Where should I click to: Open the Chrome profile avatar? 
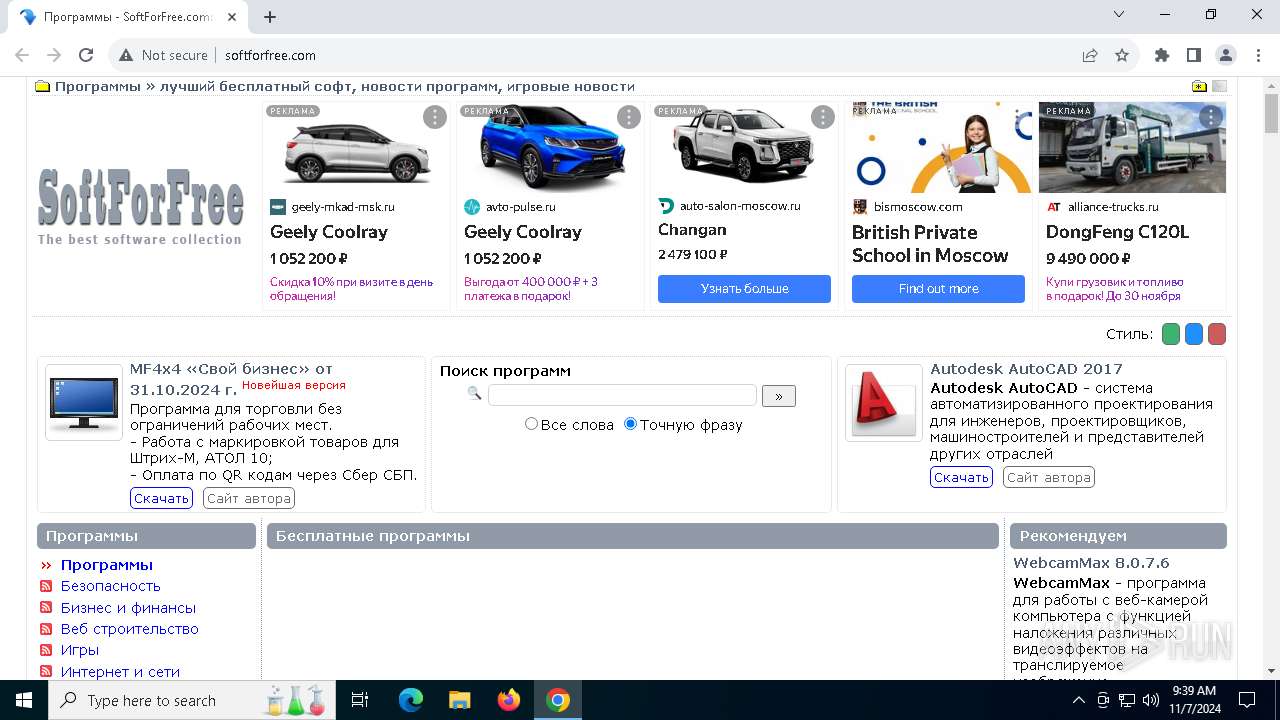pos(1226,55)
